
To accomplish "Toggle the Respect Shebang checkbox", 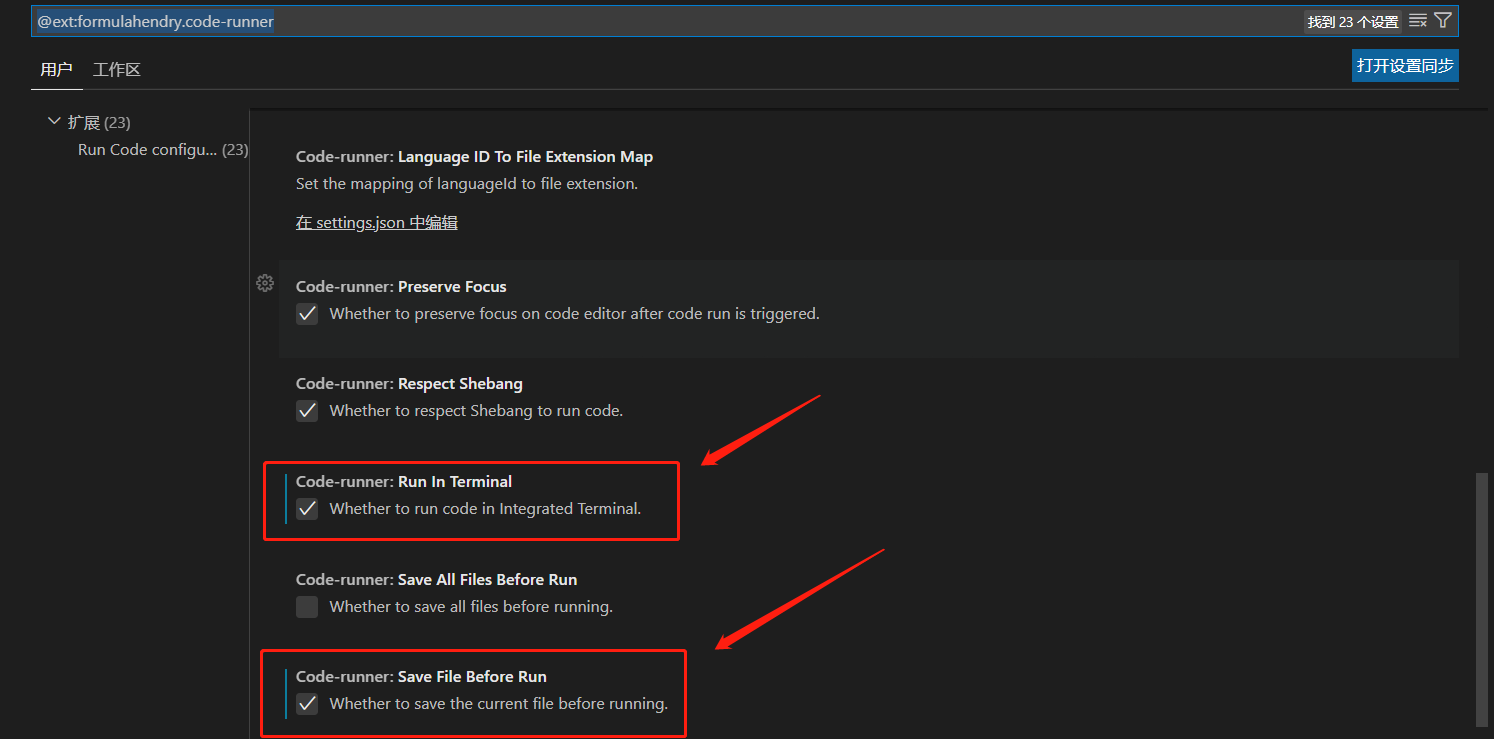I will (307, 411).
